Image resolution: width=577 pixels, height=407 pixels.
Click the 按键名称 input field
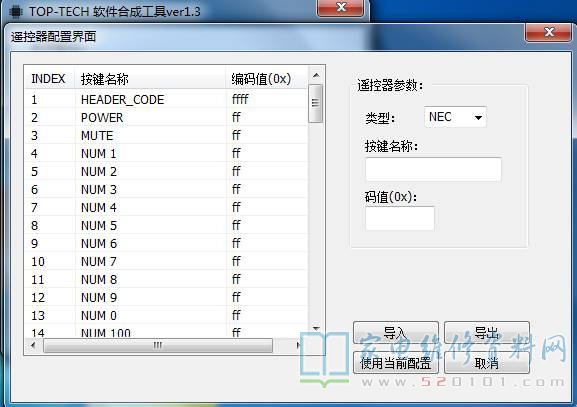[433, 169]
